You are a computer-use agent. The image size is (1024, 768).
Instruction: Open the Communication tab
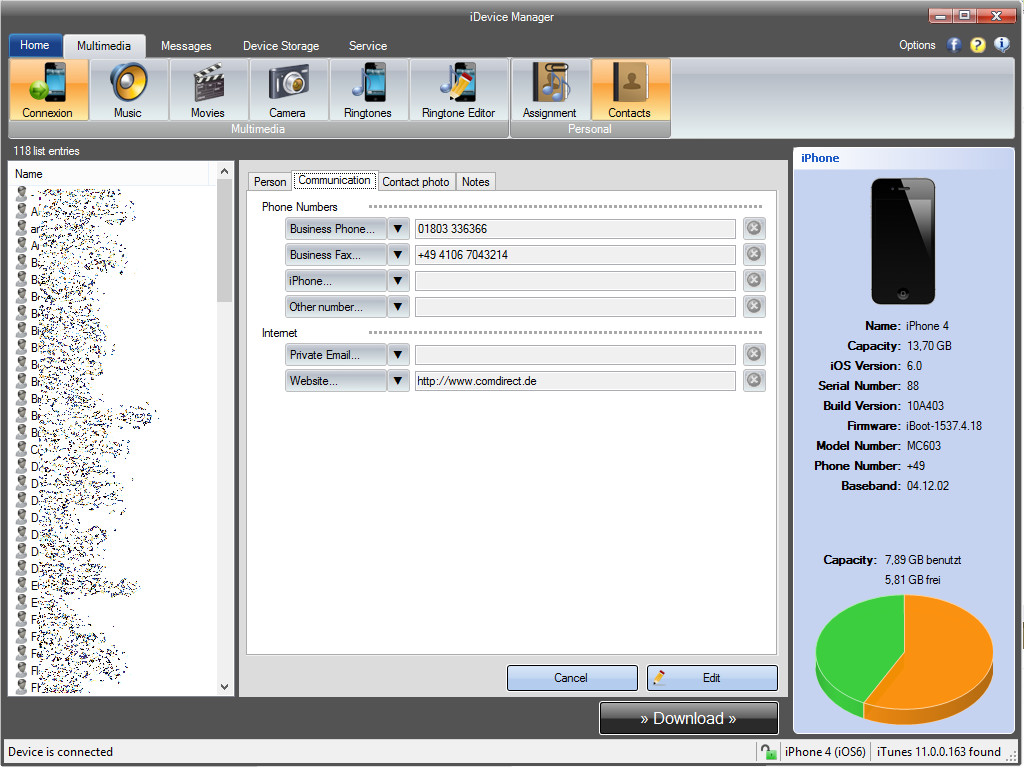pos(334,180)
